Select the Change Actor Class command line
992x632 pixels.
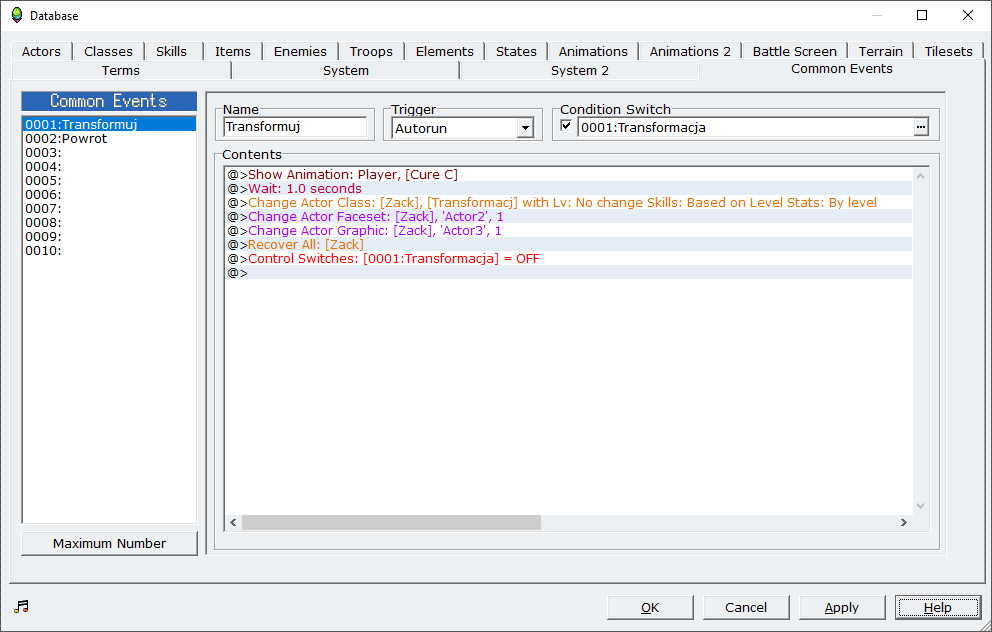tap(569, 202)
